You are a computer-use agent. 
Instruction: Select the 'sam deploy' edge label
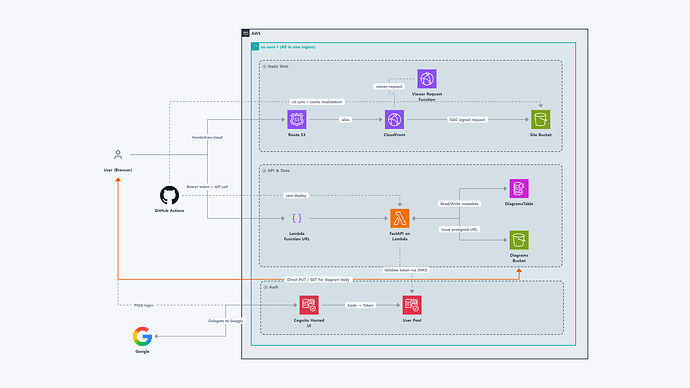tap(296, 195)
